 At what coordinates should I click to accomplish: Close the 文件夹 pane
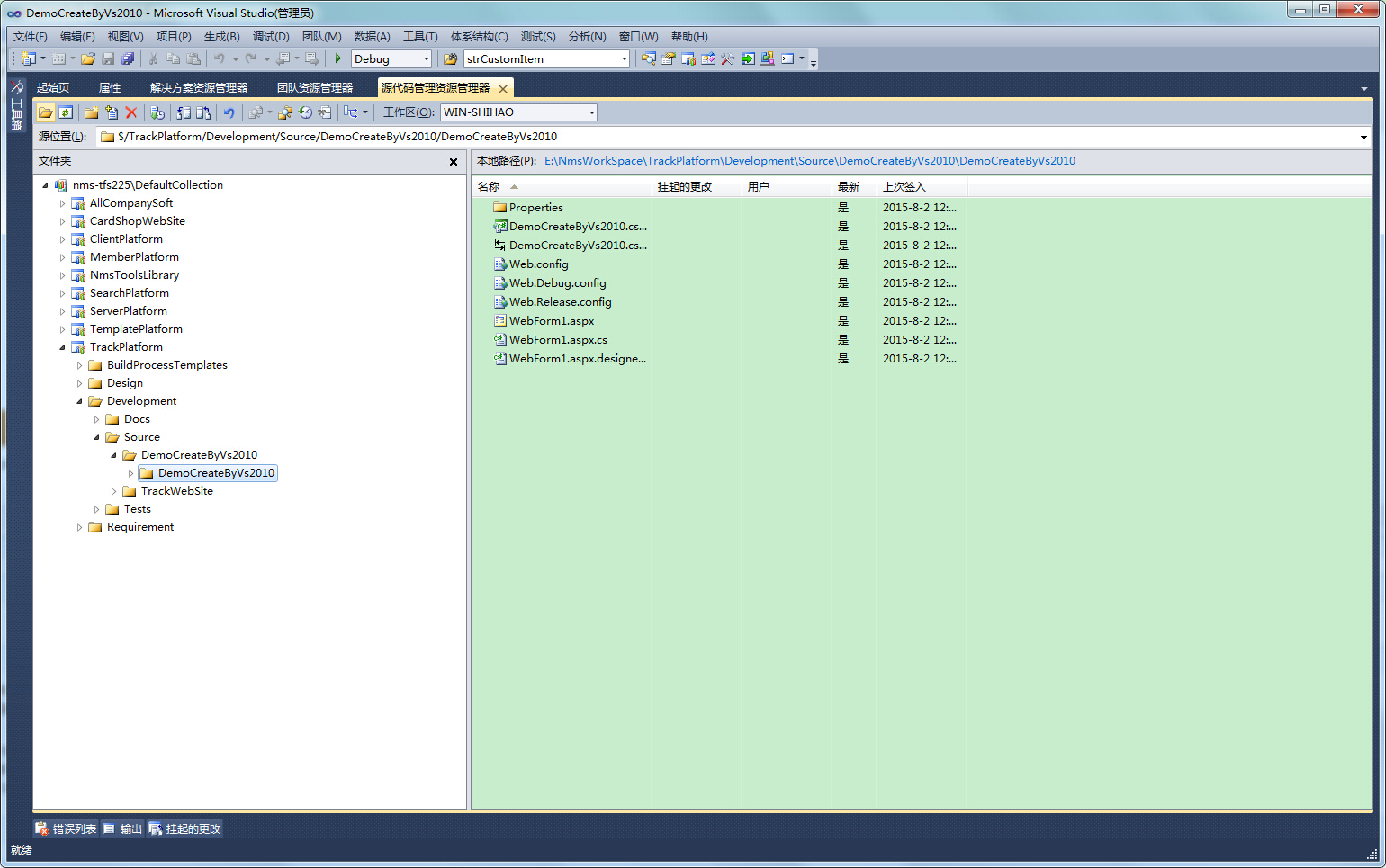pos(454,162)
